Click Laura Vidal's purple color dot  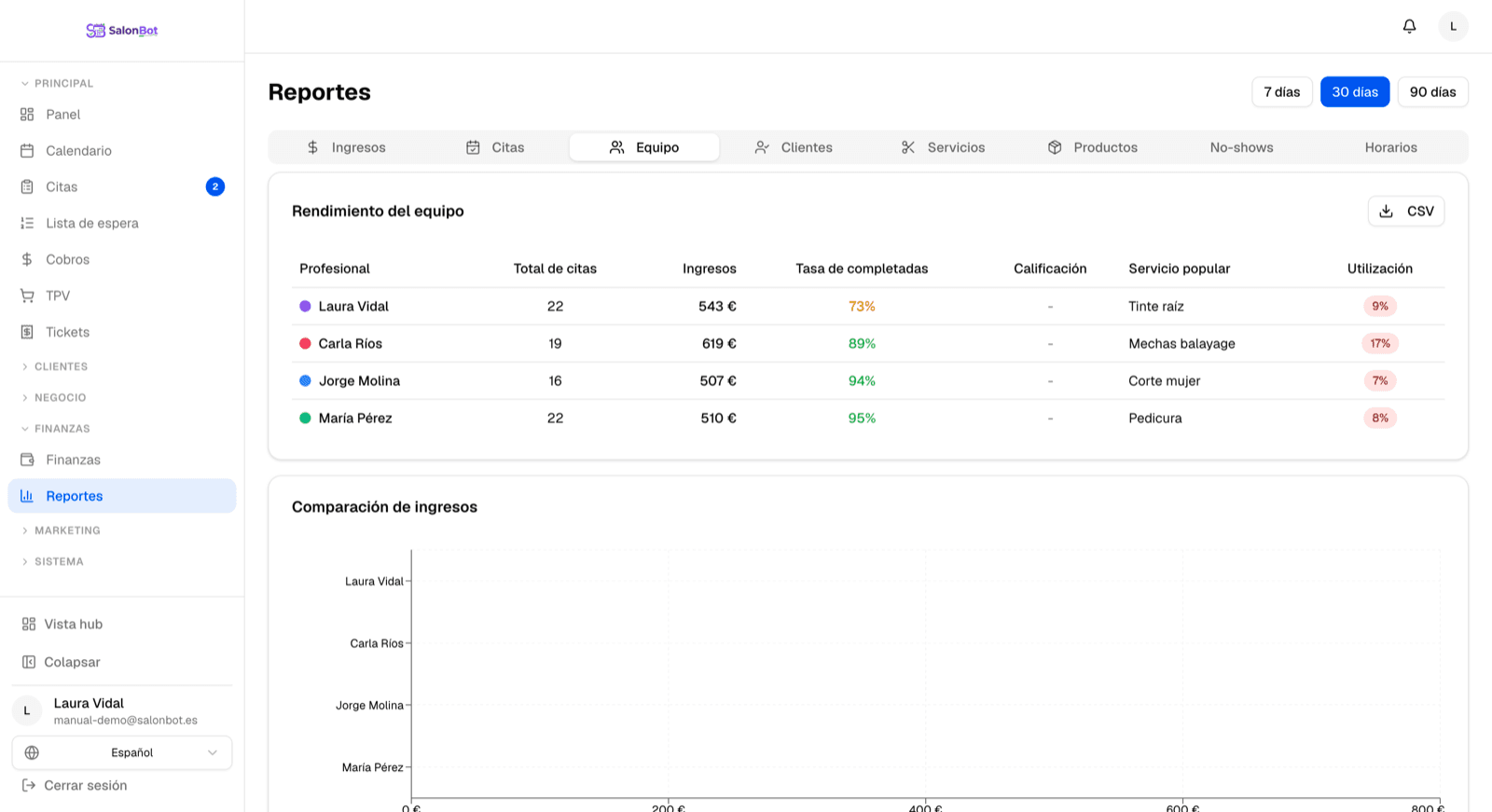pyautogui.click(x=305, y=307)
